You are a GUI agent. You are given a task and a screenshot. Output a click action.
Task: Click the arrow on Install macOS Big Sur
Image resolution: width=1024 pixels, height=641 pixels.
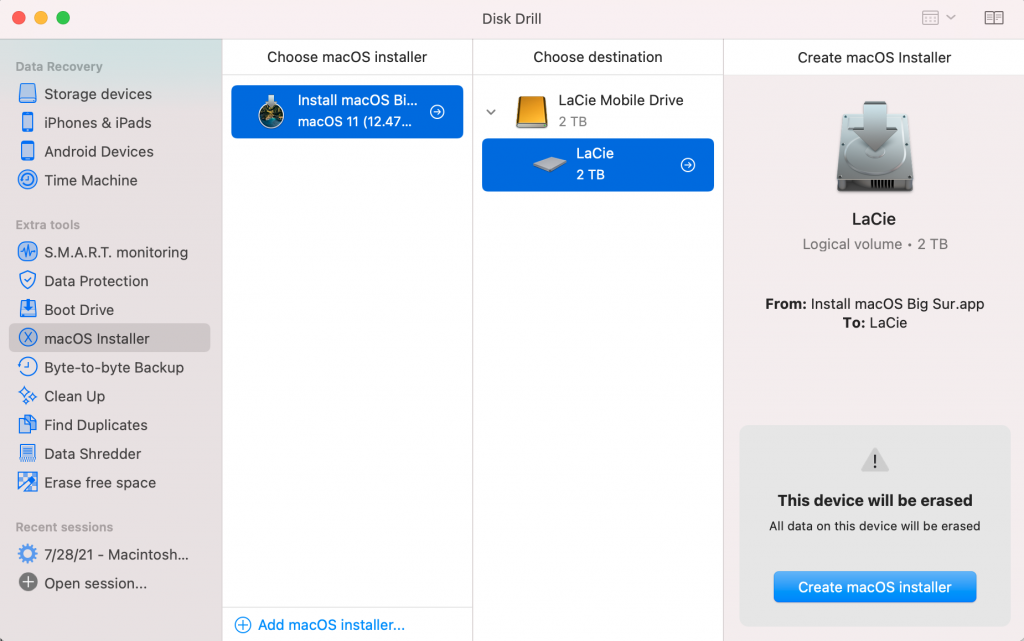tap(437, 111)
